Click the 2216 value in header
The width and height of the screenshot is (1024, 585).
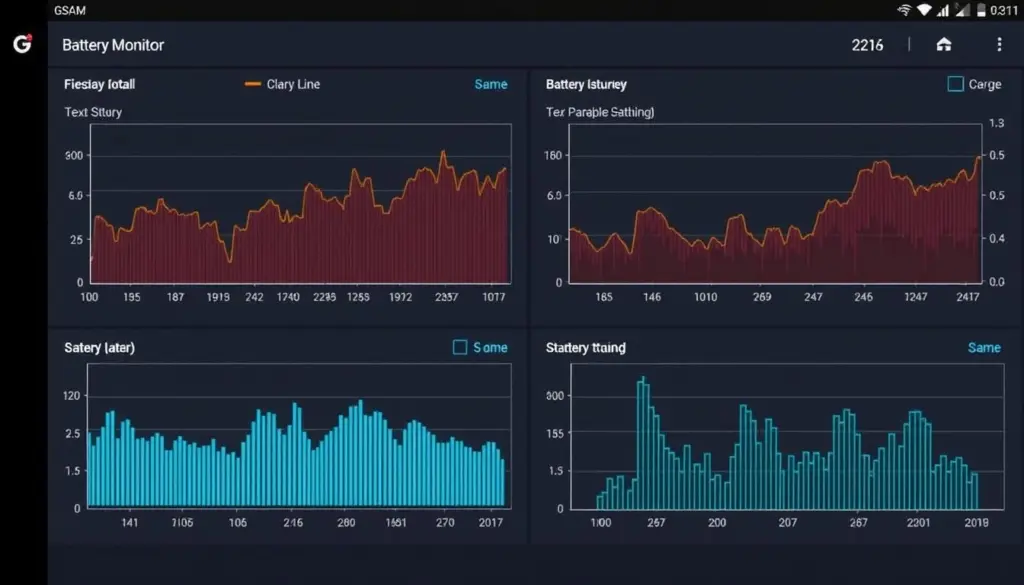click(x=867, y=45)
